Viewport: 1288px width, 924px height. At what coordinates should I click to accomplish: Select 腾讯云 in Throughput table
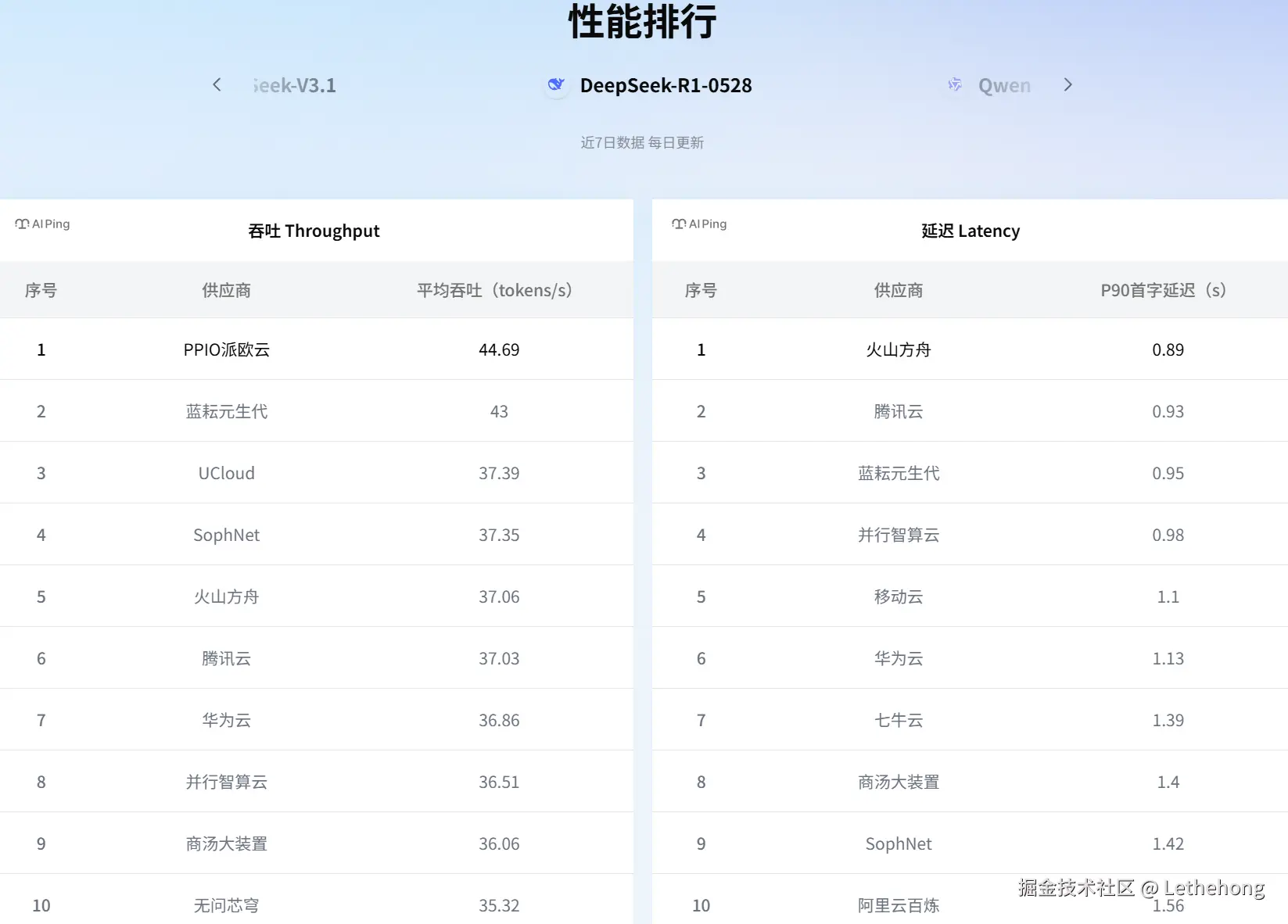tap(226, 658)
